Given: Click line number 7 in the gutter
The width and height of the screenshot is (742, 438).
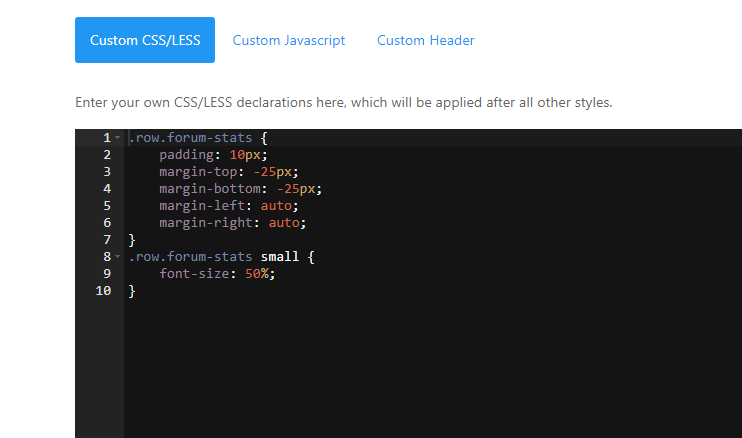Looking at the screenshot, I should [x=106, y=240].
